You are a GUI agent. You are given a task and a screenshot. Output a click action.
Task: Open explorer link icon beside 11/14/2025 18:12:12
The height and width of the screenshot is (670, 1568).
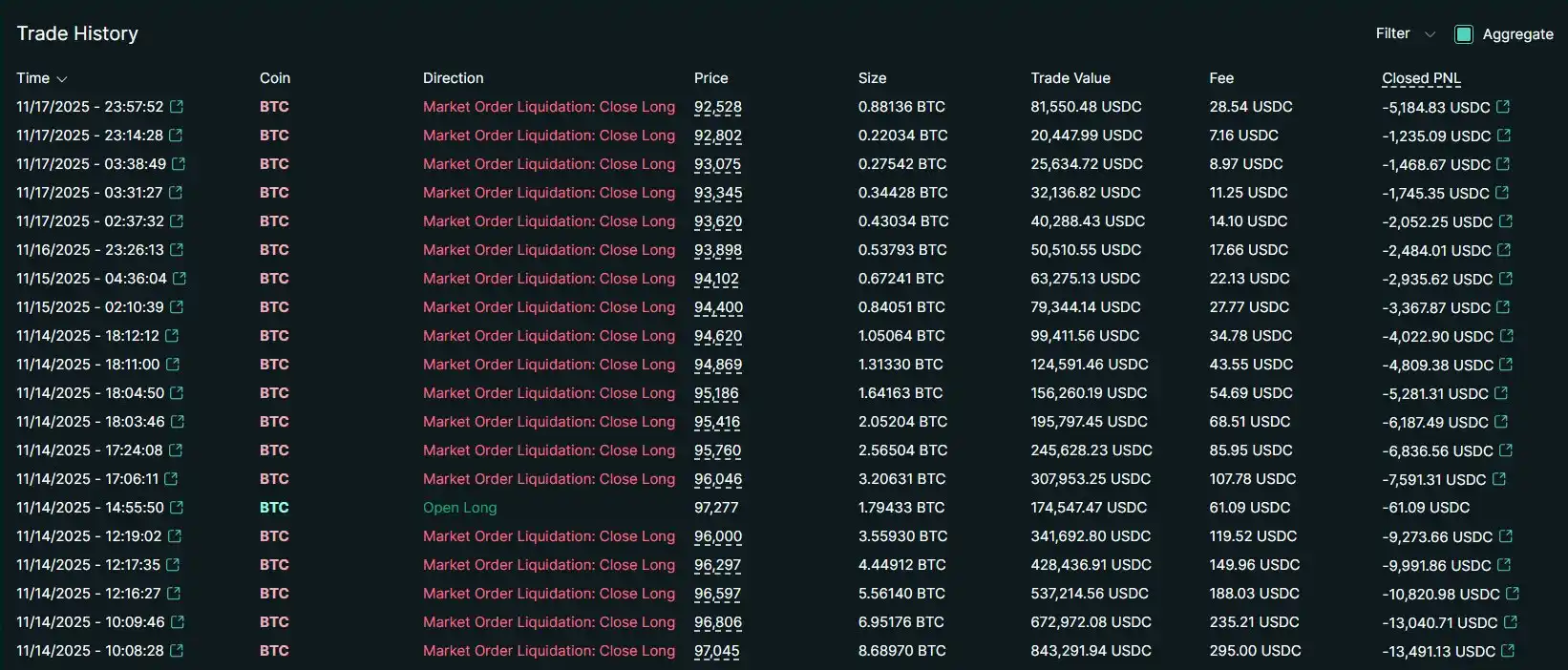click(x=172, y=336)
